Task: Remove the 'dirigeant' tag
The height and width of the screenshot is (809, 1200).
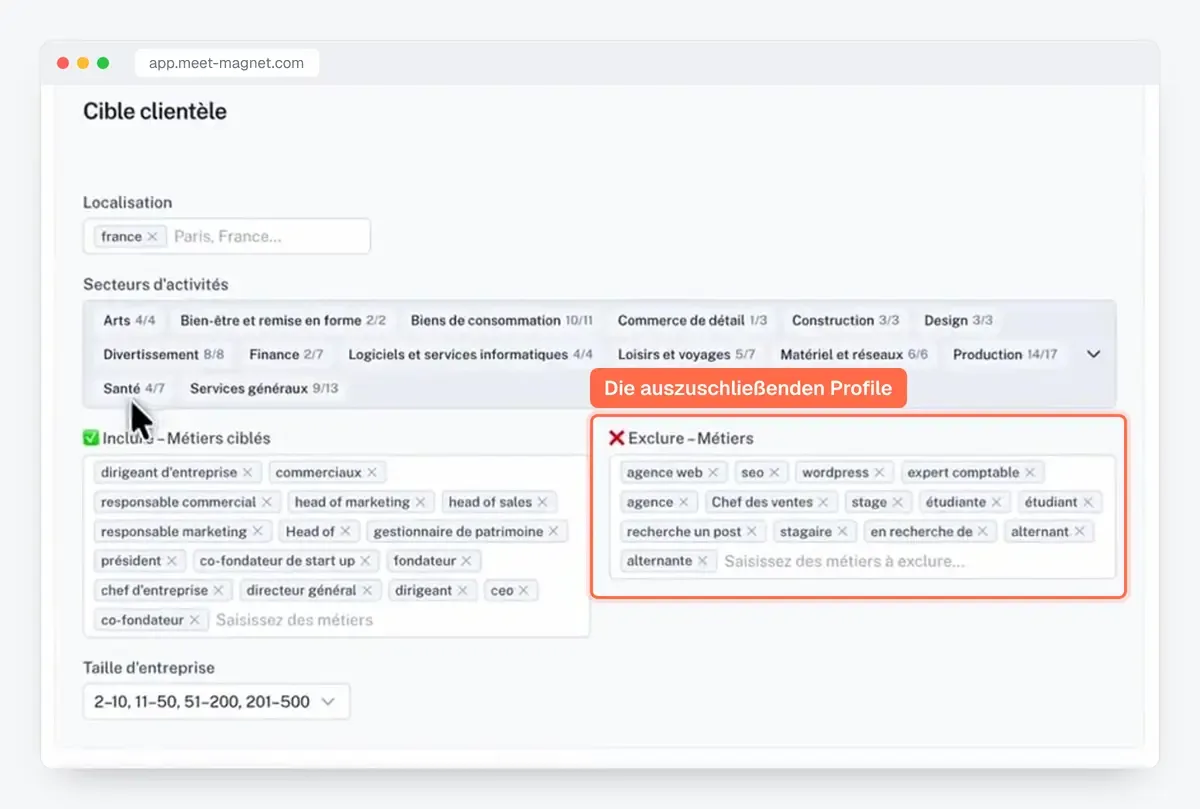Action: (x=462, y=591)
